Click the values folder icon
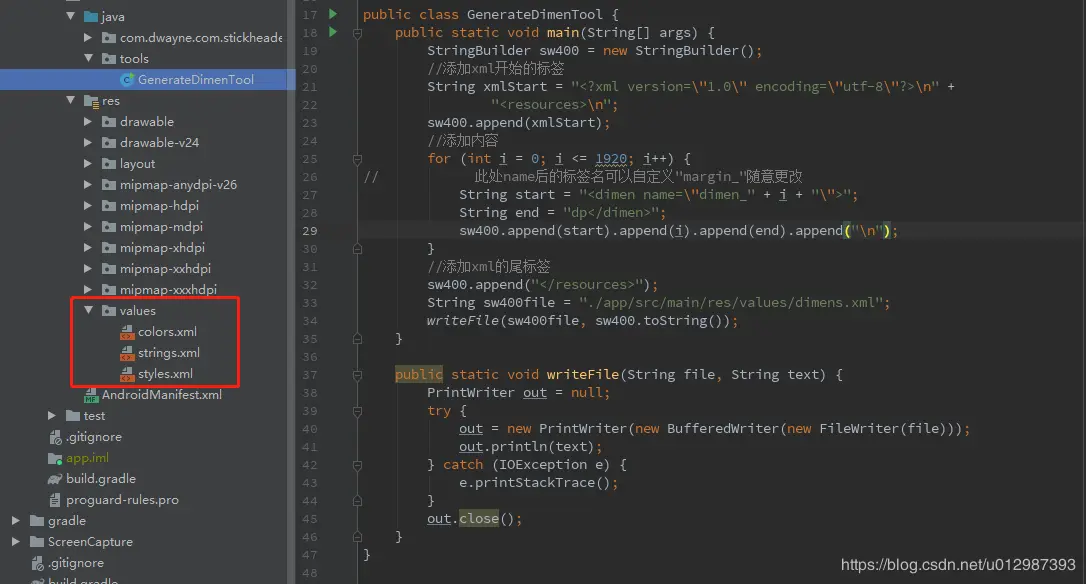Viewport: 1086px width, 584px height. [109, 311]
